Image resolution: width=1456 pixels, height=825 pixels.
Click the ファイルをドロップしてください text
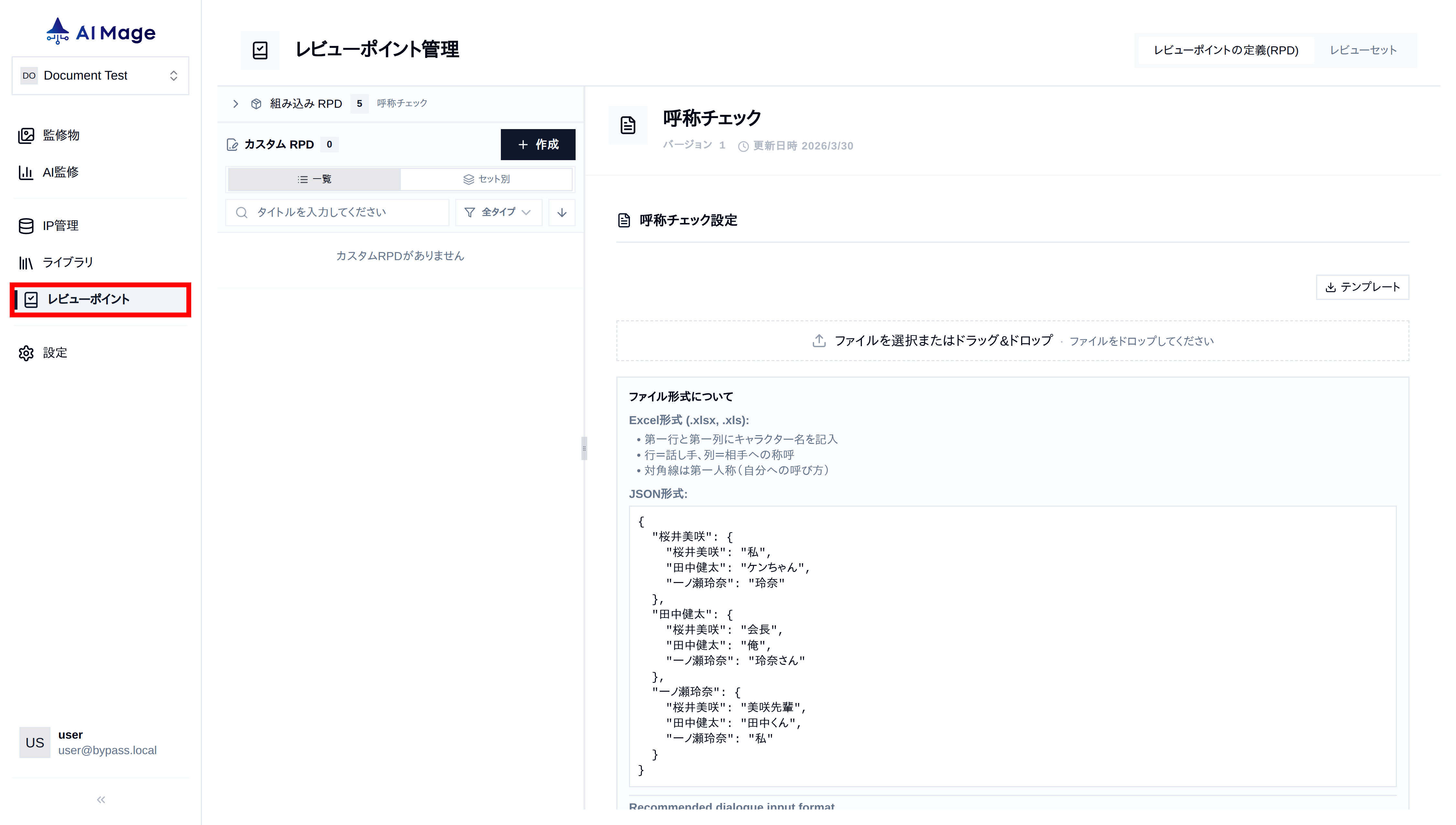pos(1141,341)
